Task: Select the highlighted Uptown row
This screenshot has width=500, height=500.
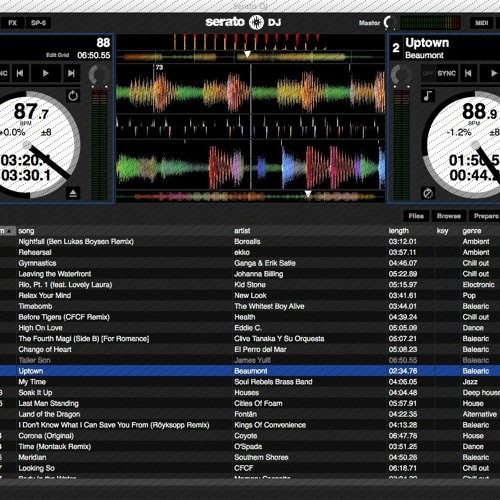Action: point(250,371)
